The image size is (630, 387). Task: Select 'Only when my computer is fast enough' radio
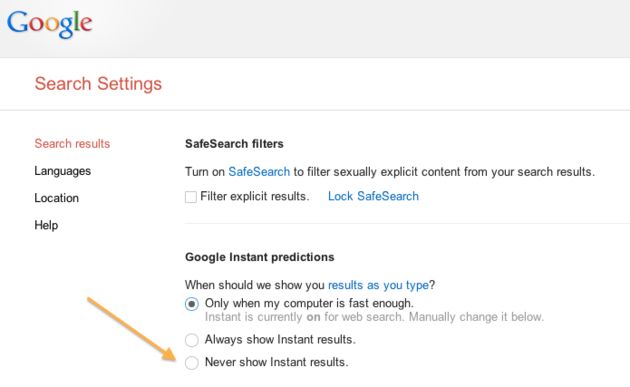[192, 304]
